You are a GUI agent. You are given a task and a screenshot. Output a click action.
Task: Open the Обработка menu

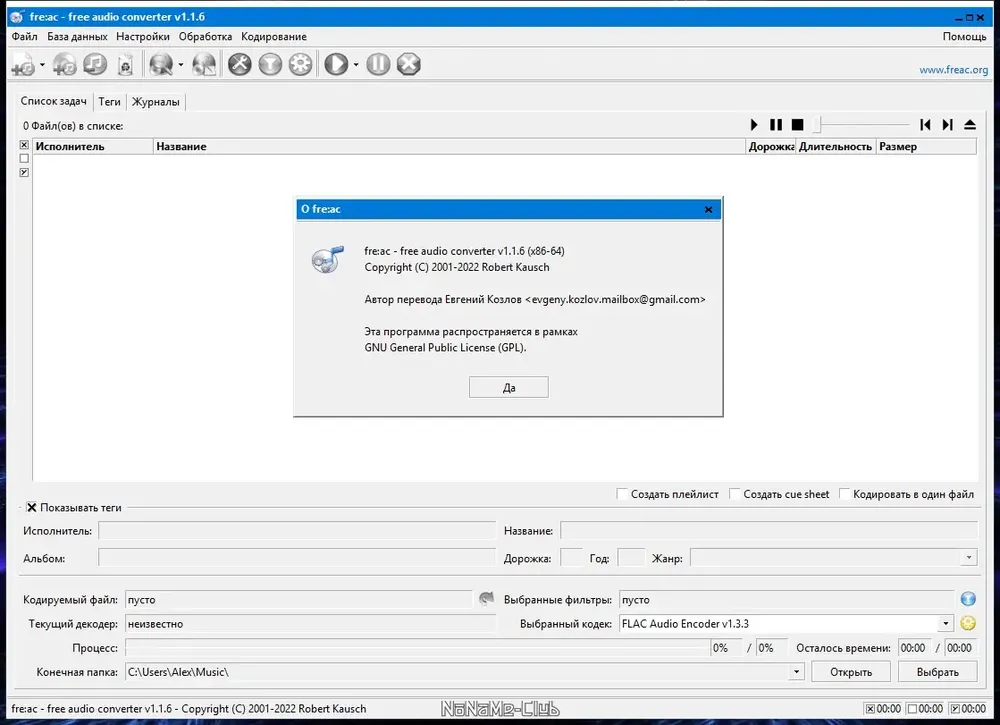(x=205, y=36)
